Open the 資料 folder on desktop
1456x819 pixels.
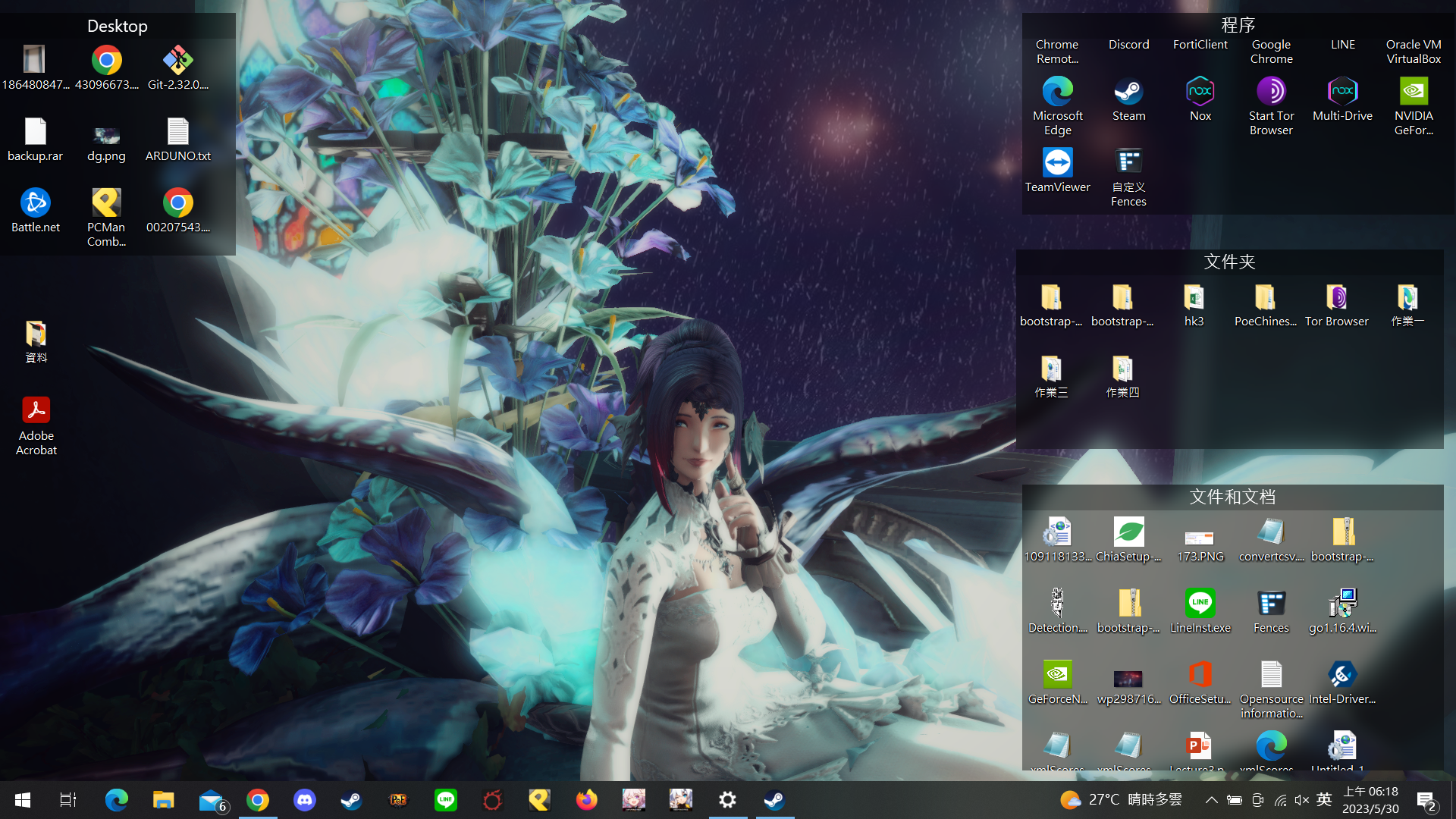click(36, 342)
